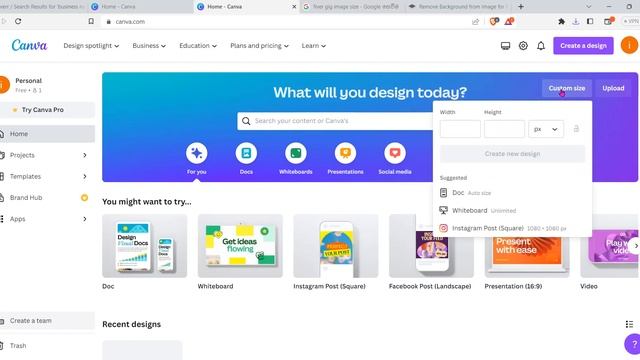640x360 pixels.
Task: Click the browser downloads icon
Action: (x=576, y=21)
